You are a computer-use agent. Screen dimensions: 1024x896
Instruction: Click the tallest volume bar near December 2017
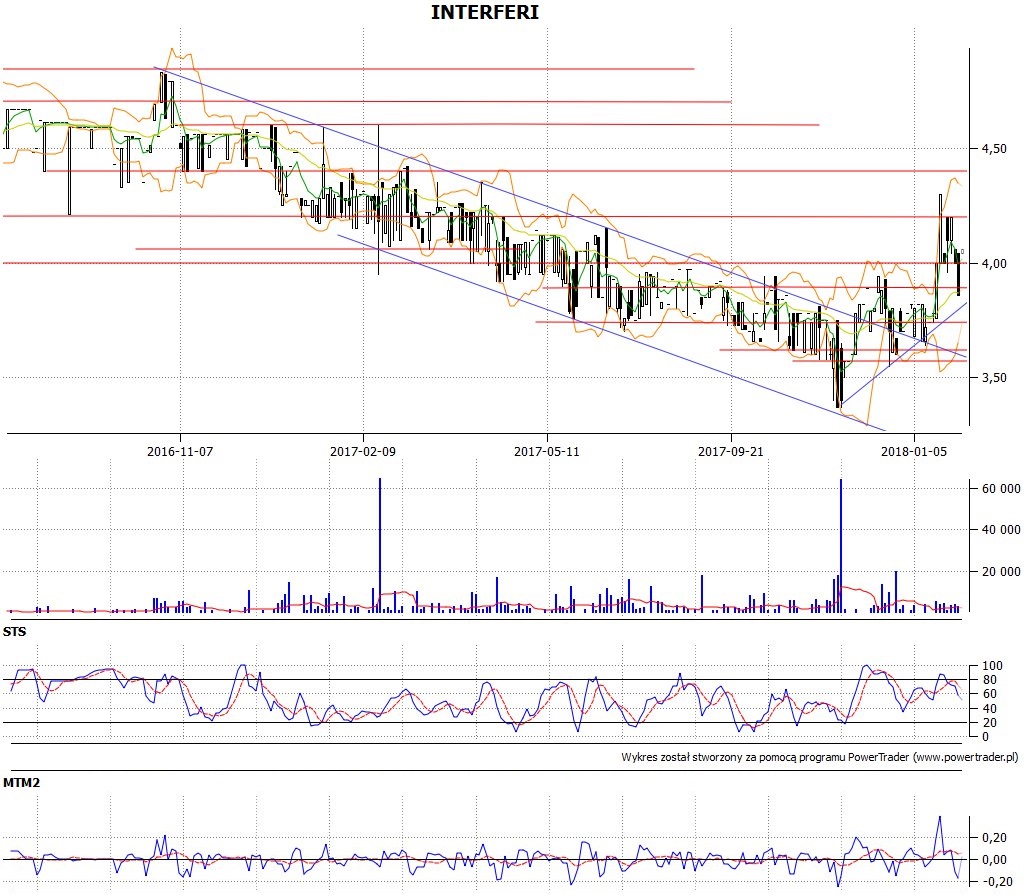[840, 545]
